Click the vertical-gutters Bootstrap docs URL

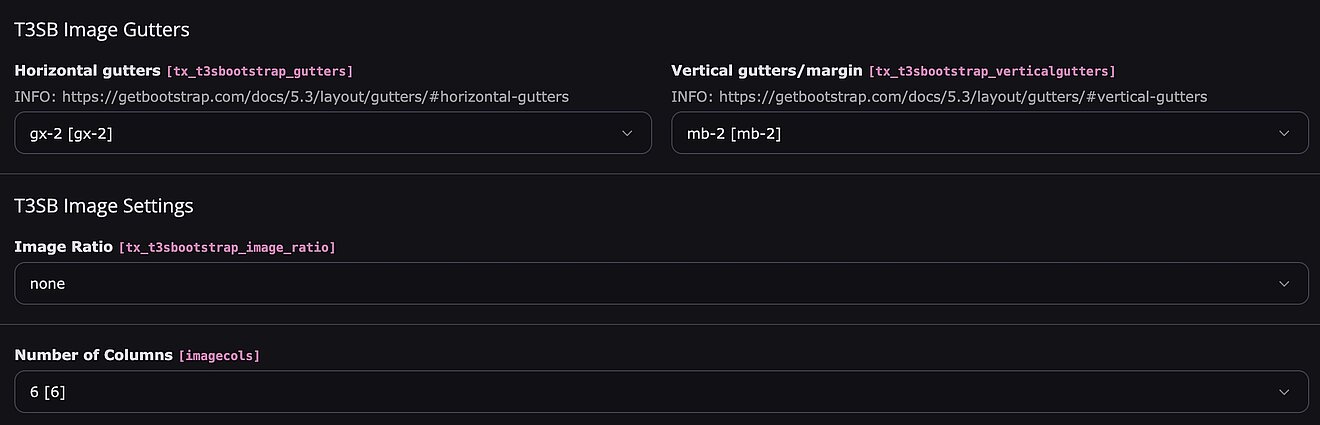pyautogui.click(x=962, y=97)
